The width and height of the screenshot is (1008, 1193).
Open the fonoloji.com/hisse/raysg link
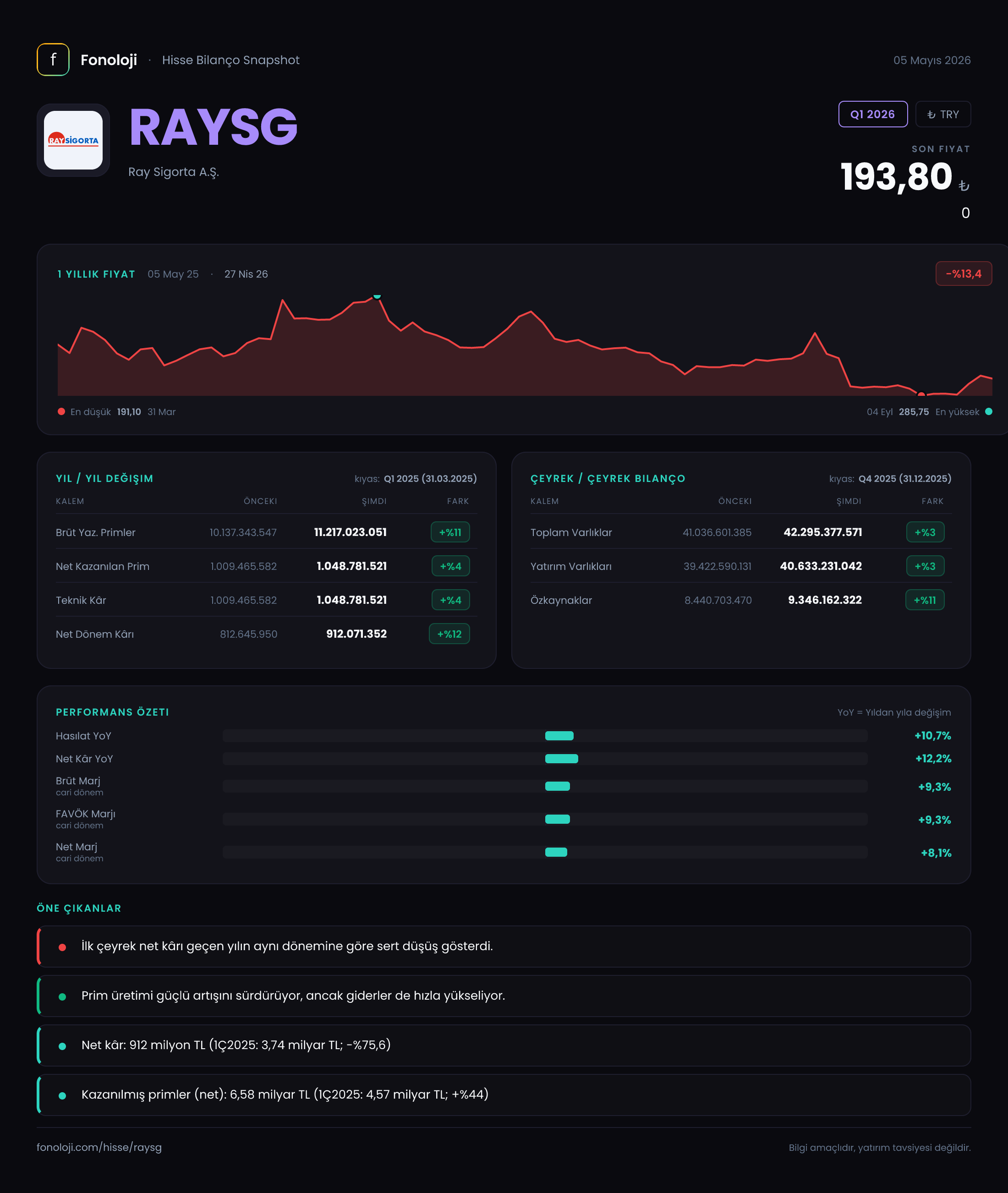99,1147
